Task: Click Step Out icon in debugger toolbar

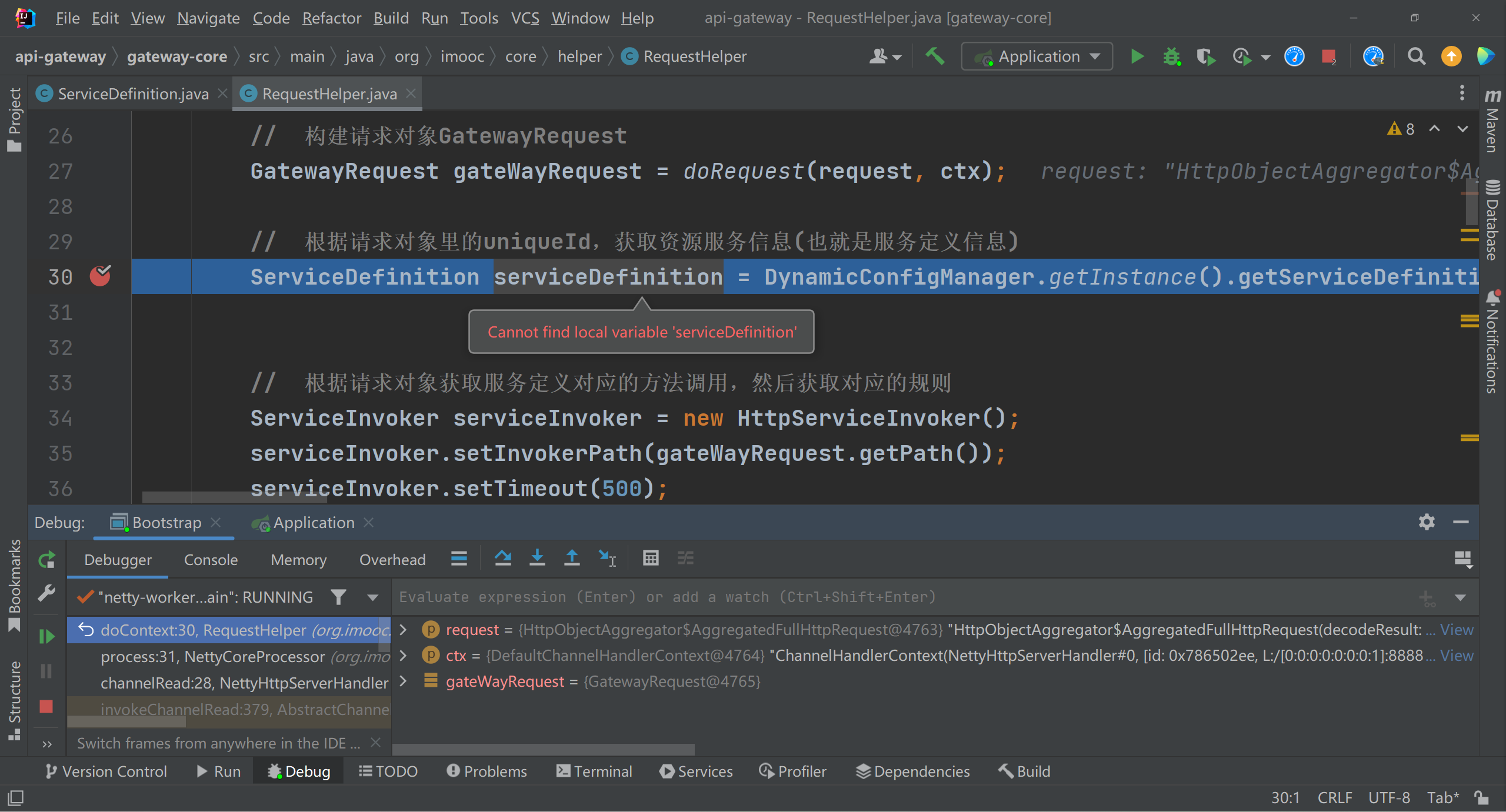Action: point(572,558)
